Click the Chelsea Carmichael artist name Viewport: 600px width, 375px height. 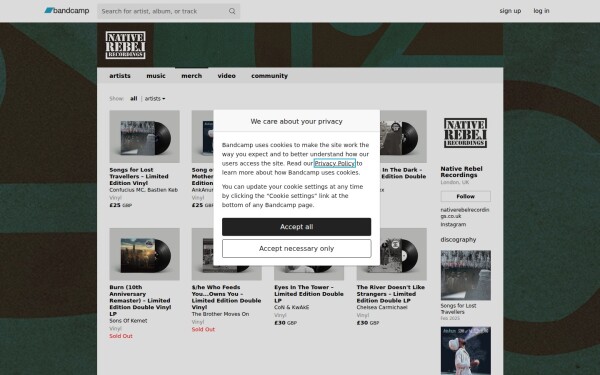pyautogui.click(x=382, y=307)
